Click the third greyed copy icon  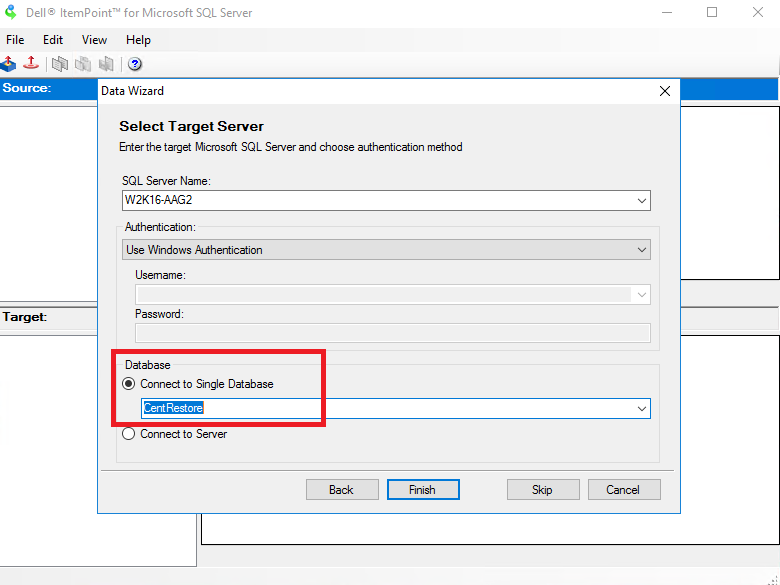(x=106, y=64)
